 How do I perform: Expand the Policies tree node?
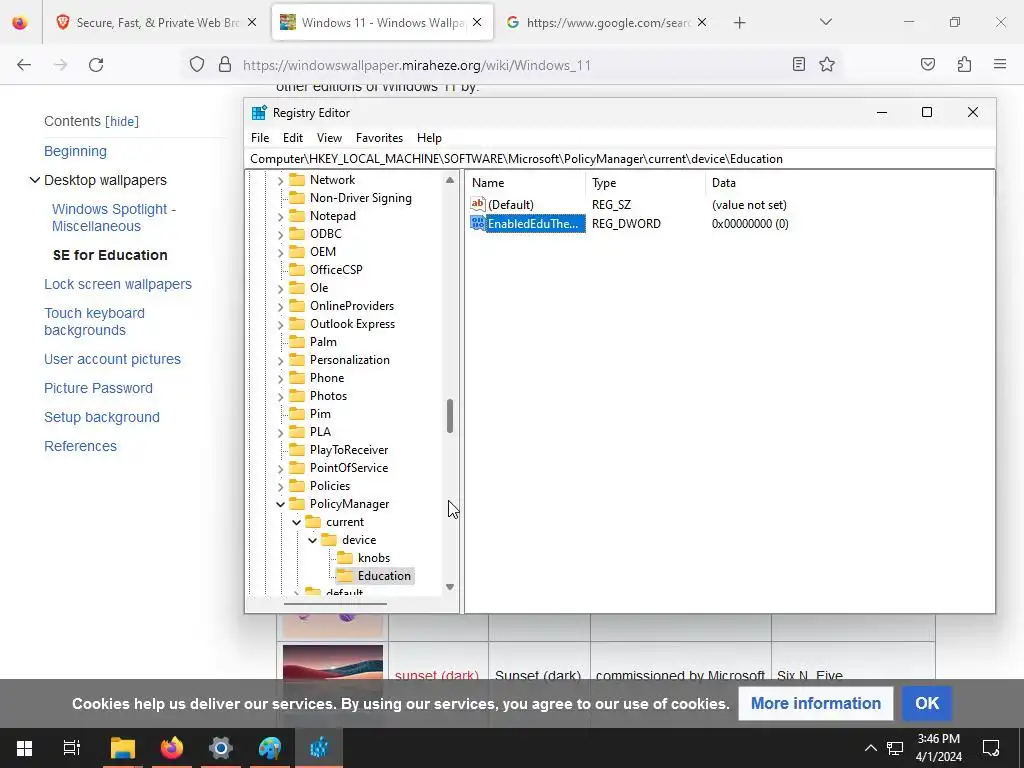(x=280, y=486)
